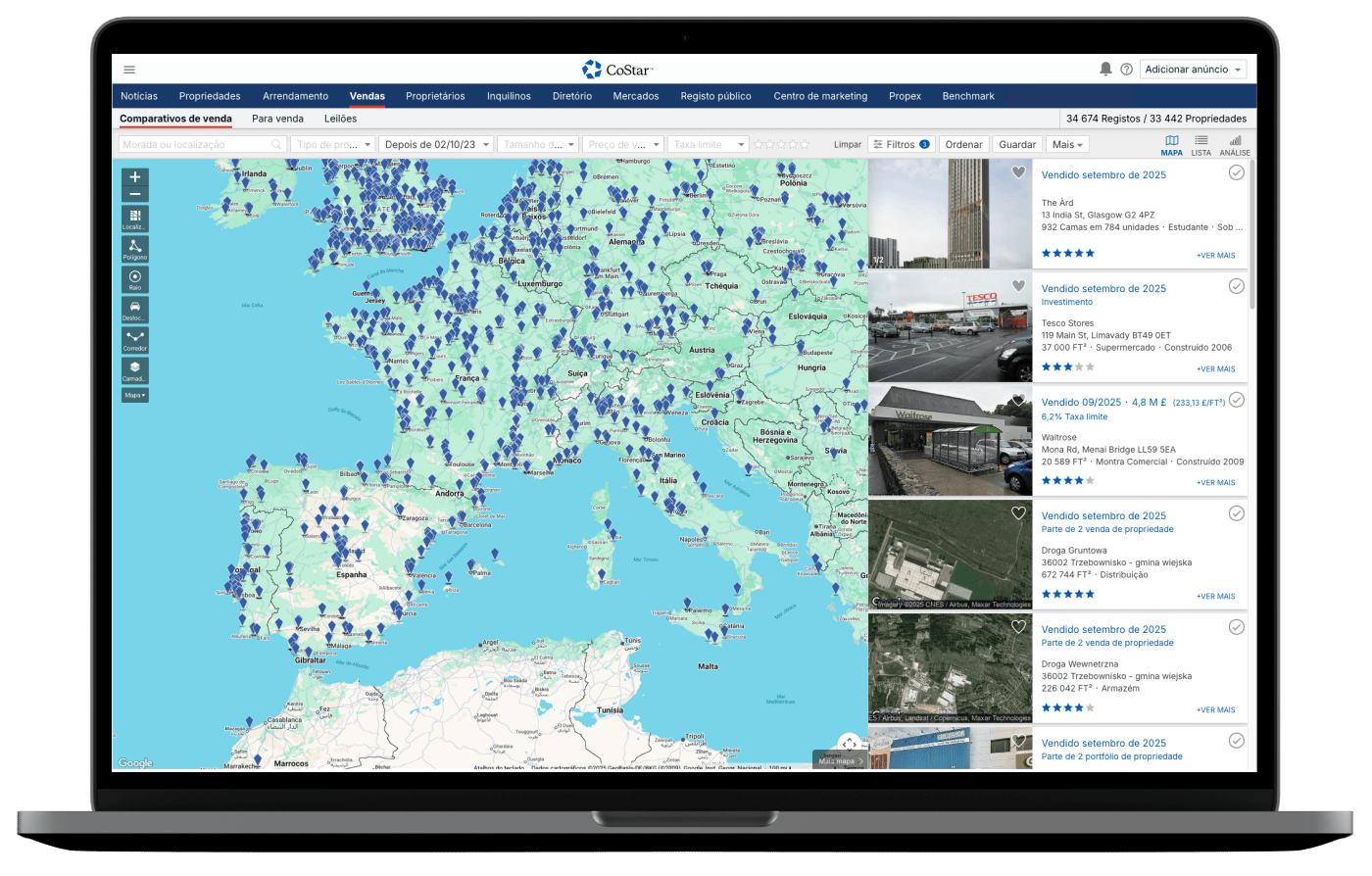The height and width of the screenshot is (876, 1372).
Task: Open the Arrendamento menu
Action: coord(295,96)
